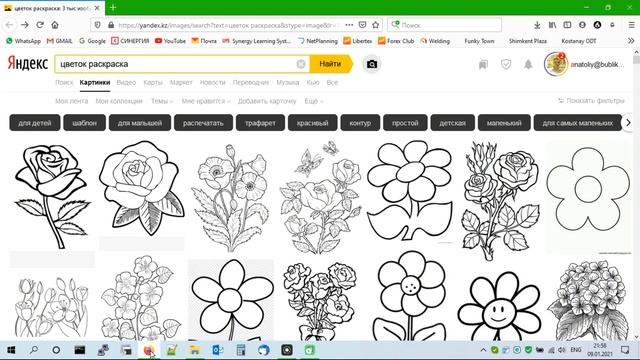Open a new browser tab with the plus

113,7
